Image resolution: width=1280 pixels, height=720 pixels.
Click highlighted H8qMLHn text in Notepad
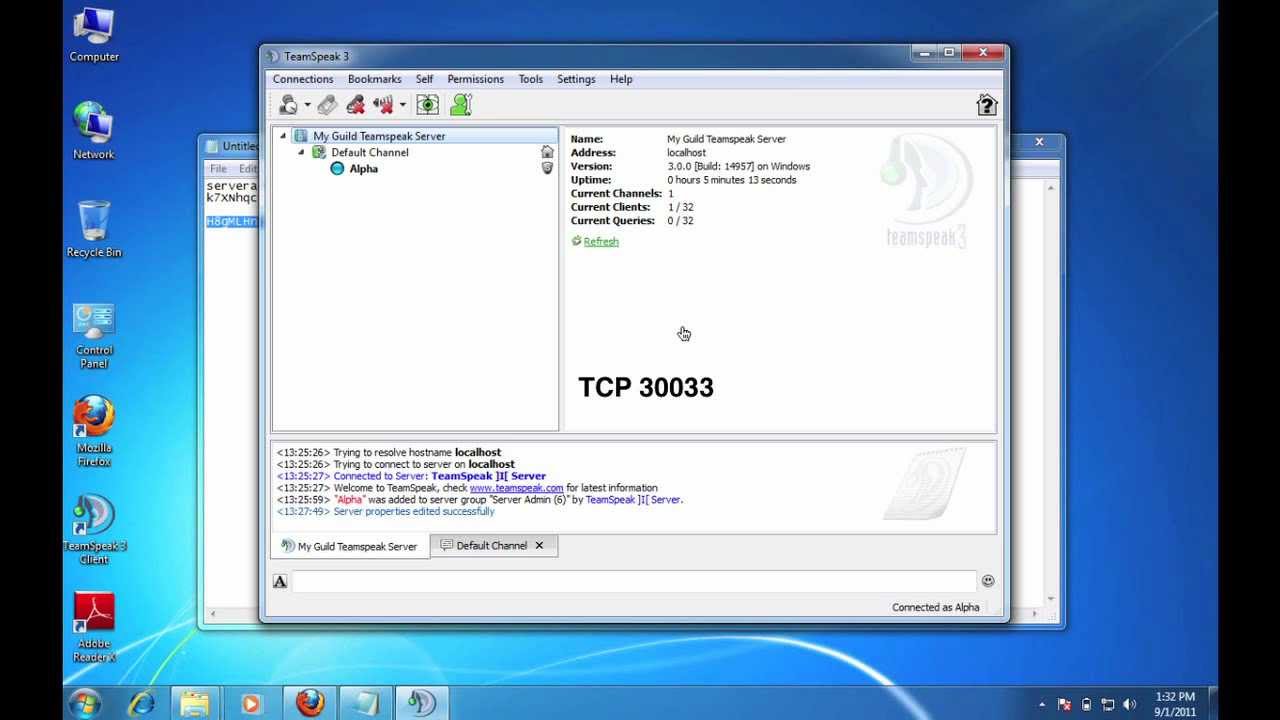pyautogui.click(x=232, y=221)
